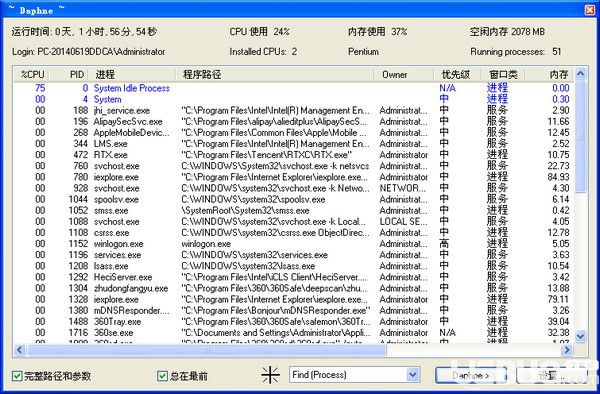The width and height of the screenshot is (600, 394).
Task: Click the spoolsv.exe program path cell
Action: coord(253,199)
